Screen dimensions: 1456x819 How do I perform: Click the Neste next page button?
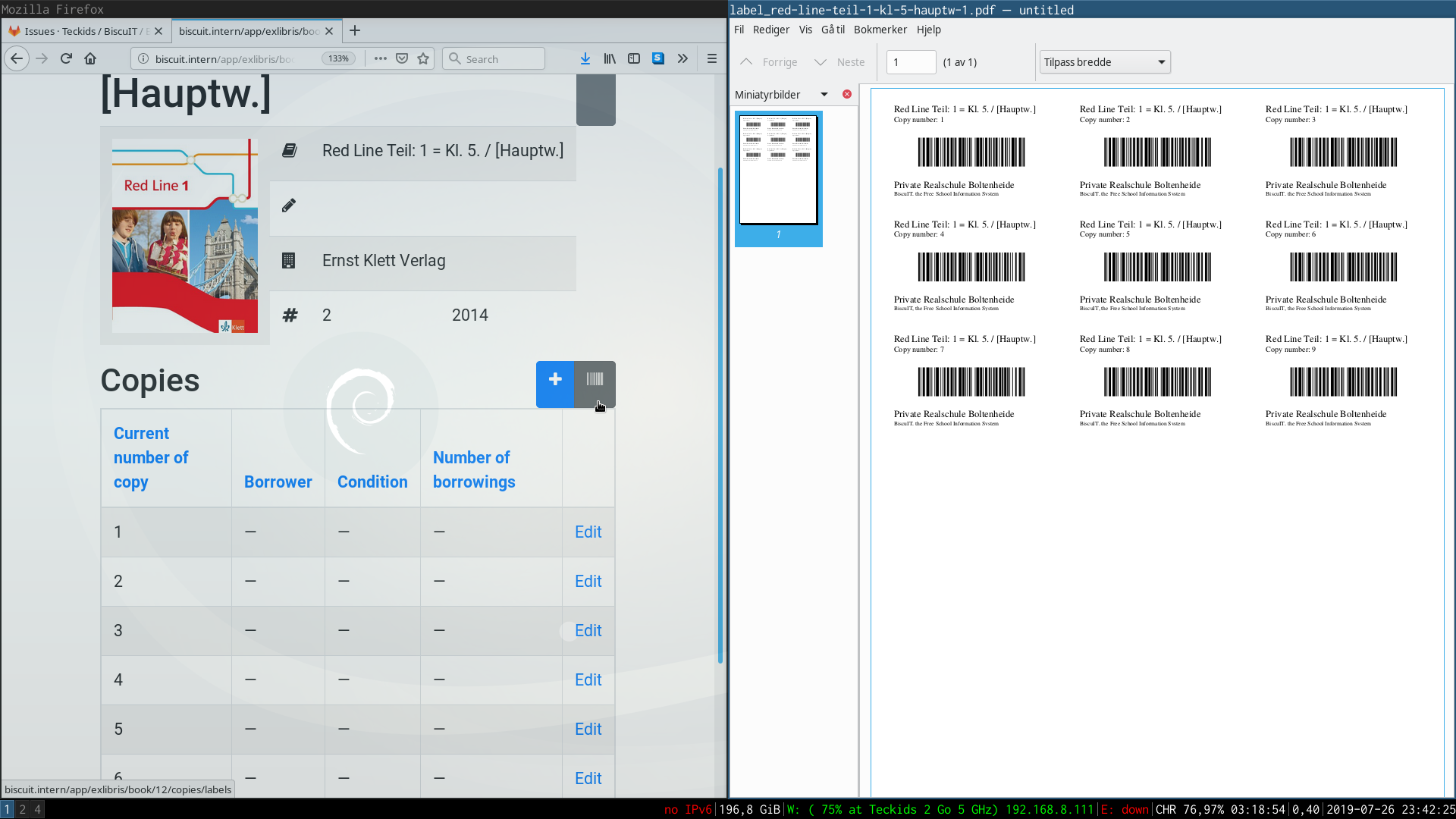(840, 62)
